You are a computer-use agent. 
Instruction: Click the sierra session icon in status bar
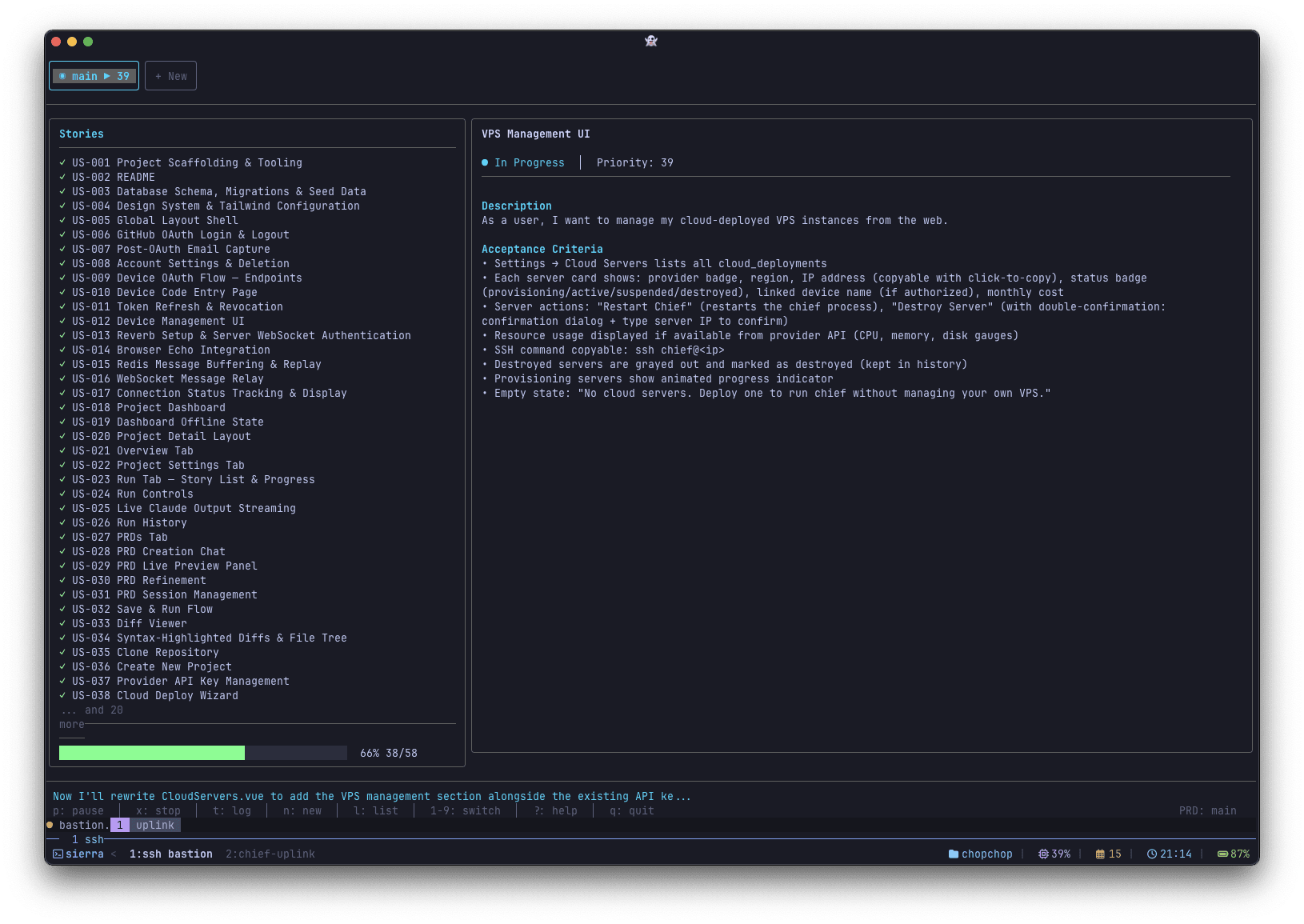click(x=57, y=854)
